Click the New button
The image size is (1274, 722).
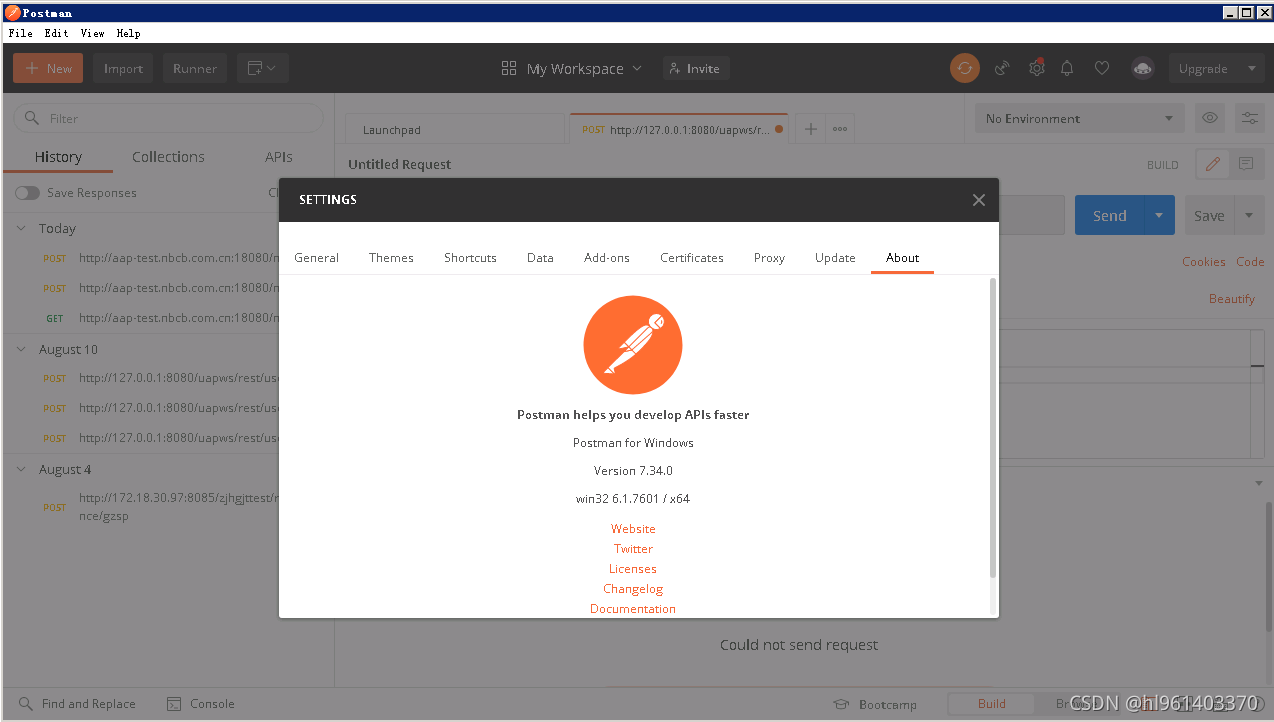click(x=48, y=68)
